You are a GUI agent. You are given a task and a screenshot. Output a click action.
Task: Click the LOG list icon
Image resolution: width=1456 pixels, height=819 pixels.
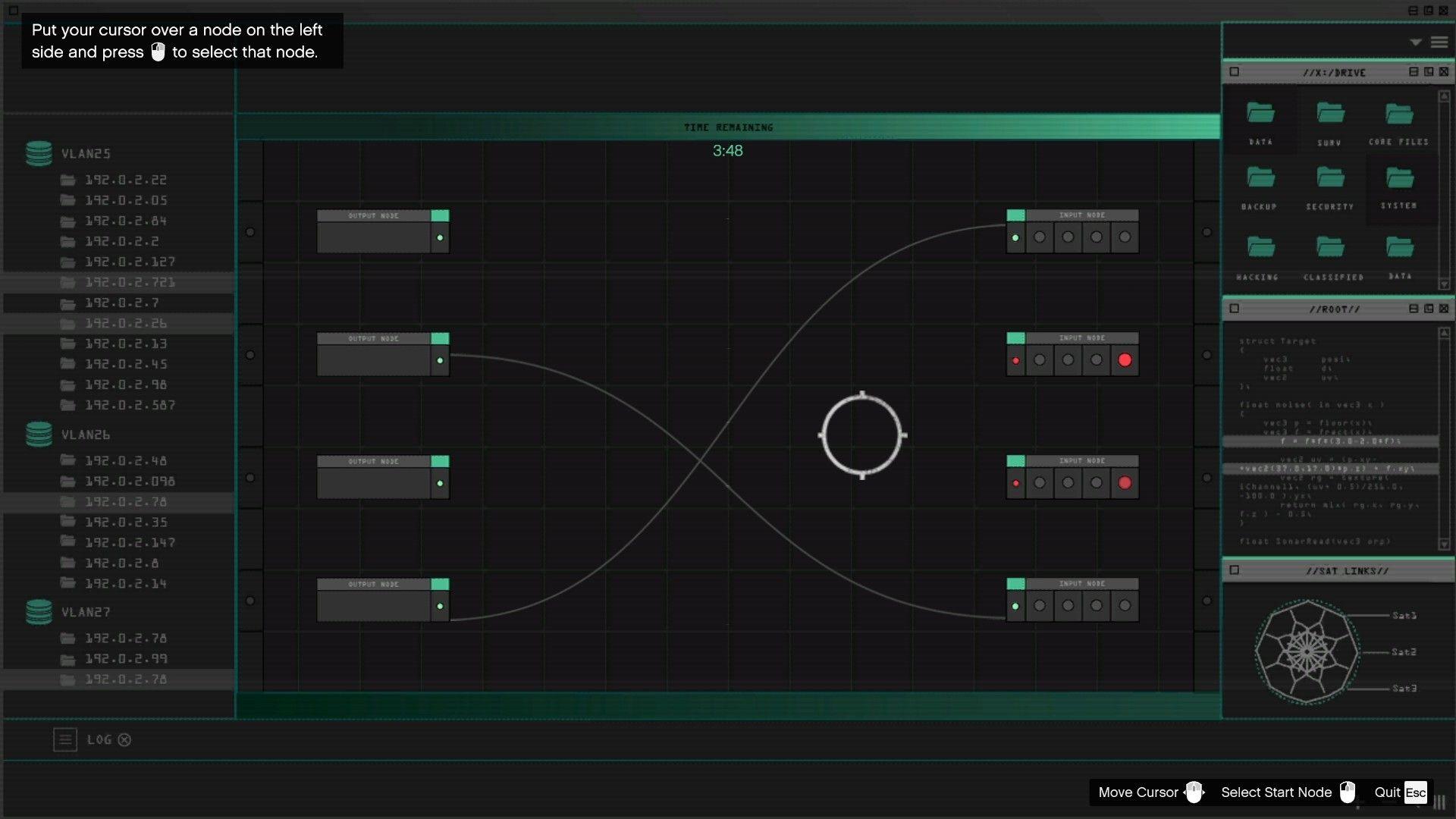[x=65, y=739]
